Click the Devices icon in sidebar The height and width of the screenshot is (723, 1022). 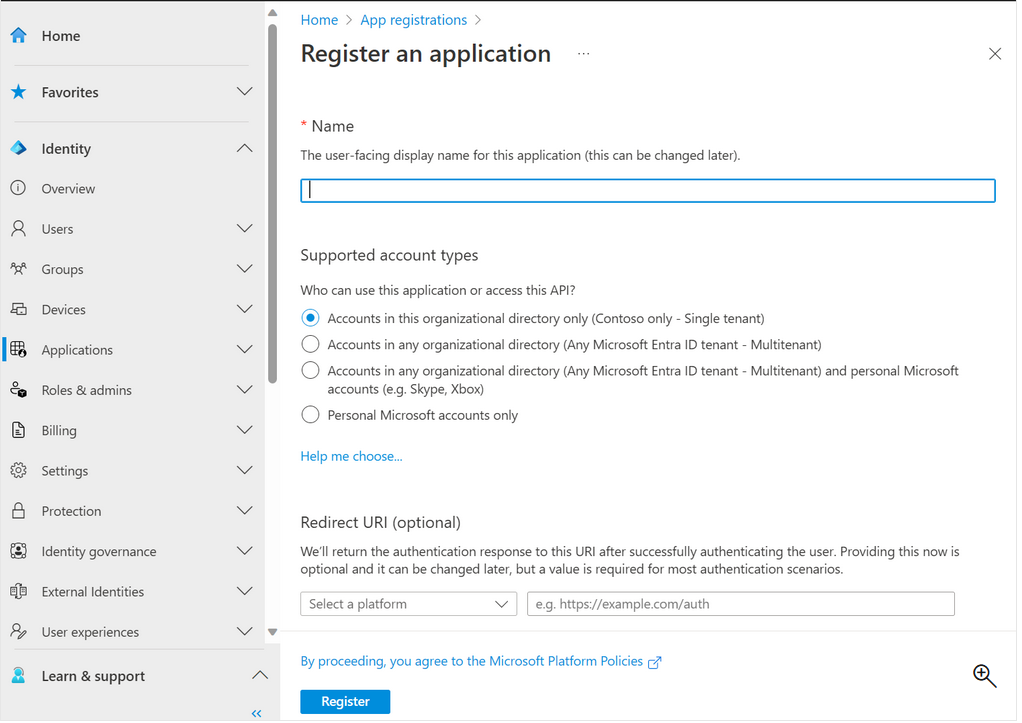[x=18, y=310]
